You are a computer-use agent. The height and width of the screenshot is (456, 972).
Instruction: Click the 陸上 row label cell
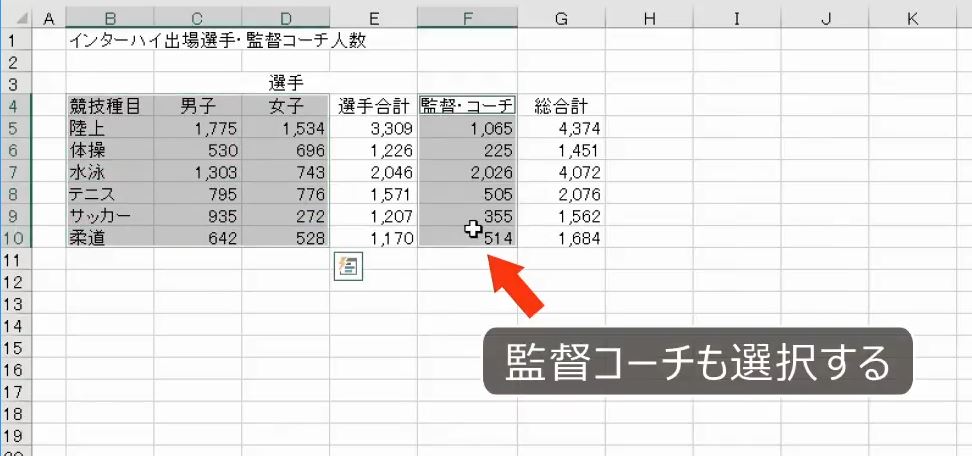click(x=110, y=128)
